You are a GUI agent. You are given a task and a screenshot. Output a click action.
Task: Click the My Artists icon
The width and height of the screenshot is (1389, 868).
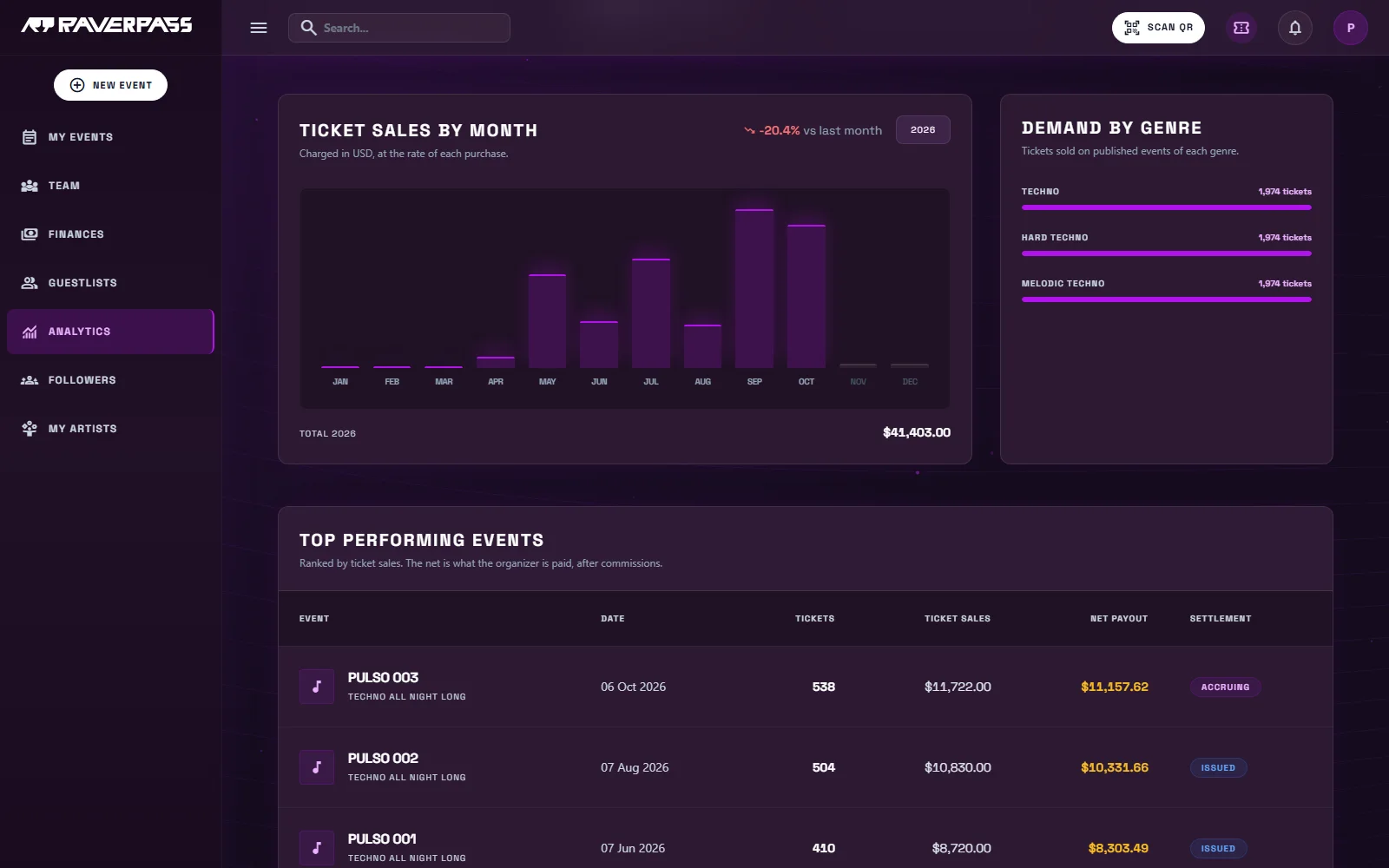tap(30, 429)
